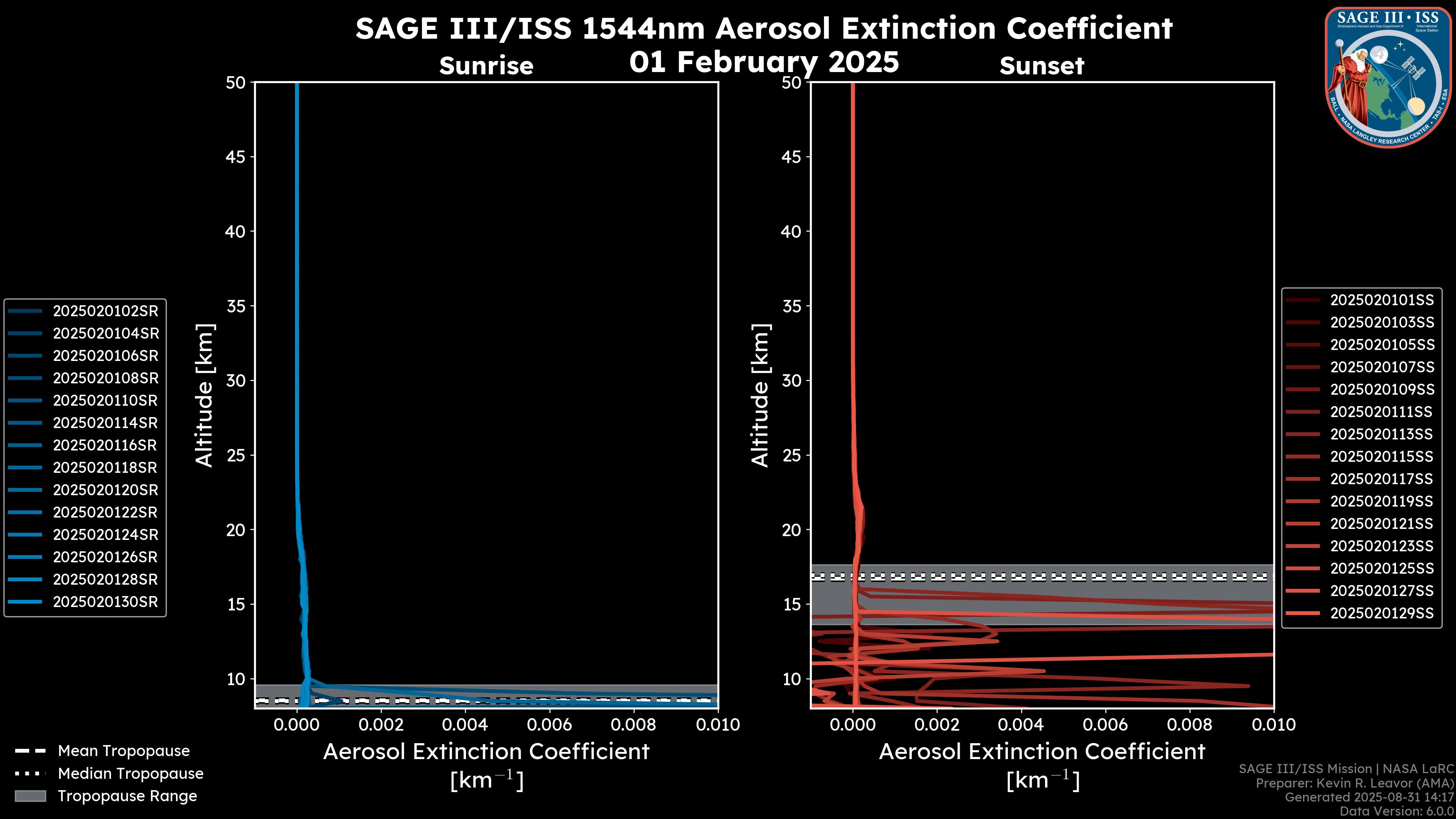
Task: Click the 2025020130SR legend line swatch
Action: [x=25, y=602]
